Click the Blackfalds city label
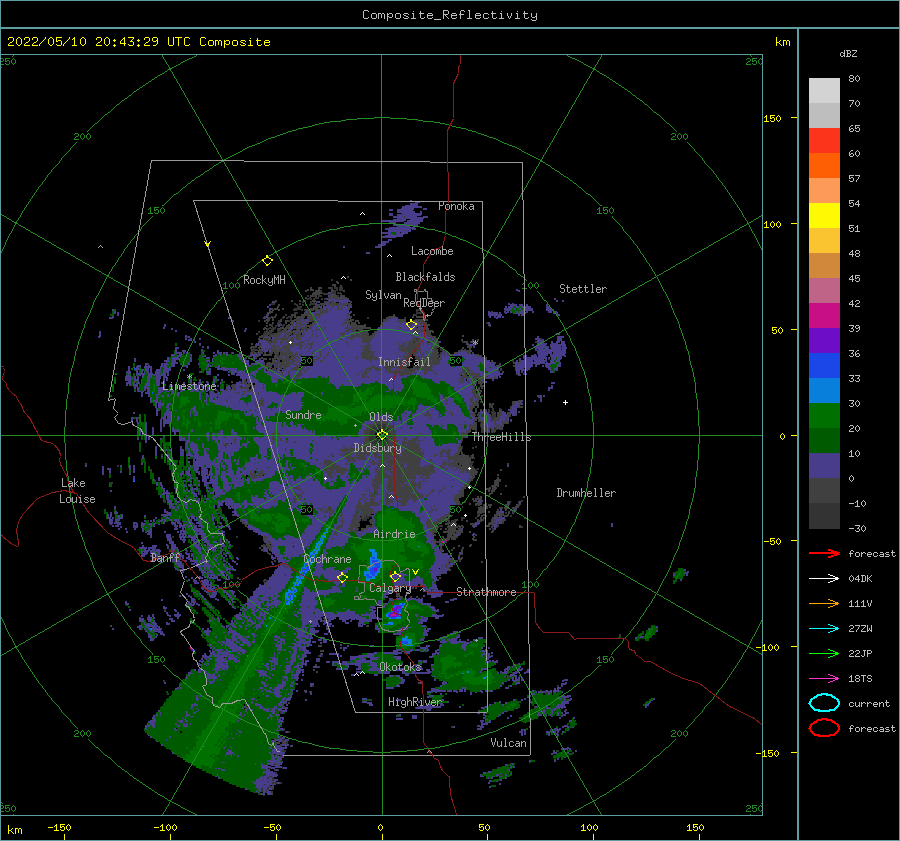Screen dimensions: 900x841 point(425,277)
